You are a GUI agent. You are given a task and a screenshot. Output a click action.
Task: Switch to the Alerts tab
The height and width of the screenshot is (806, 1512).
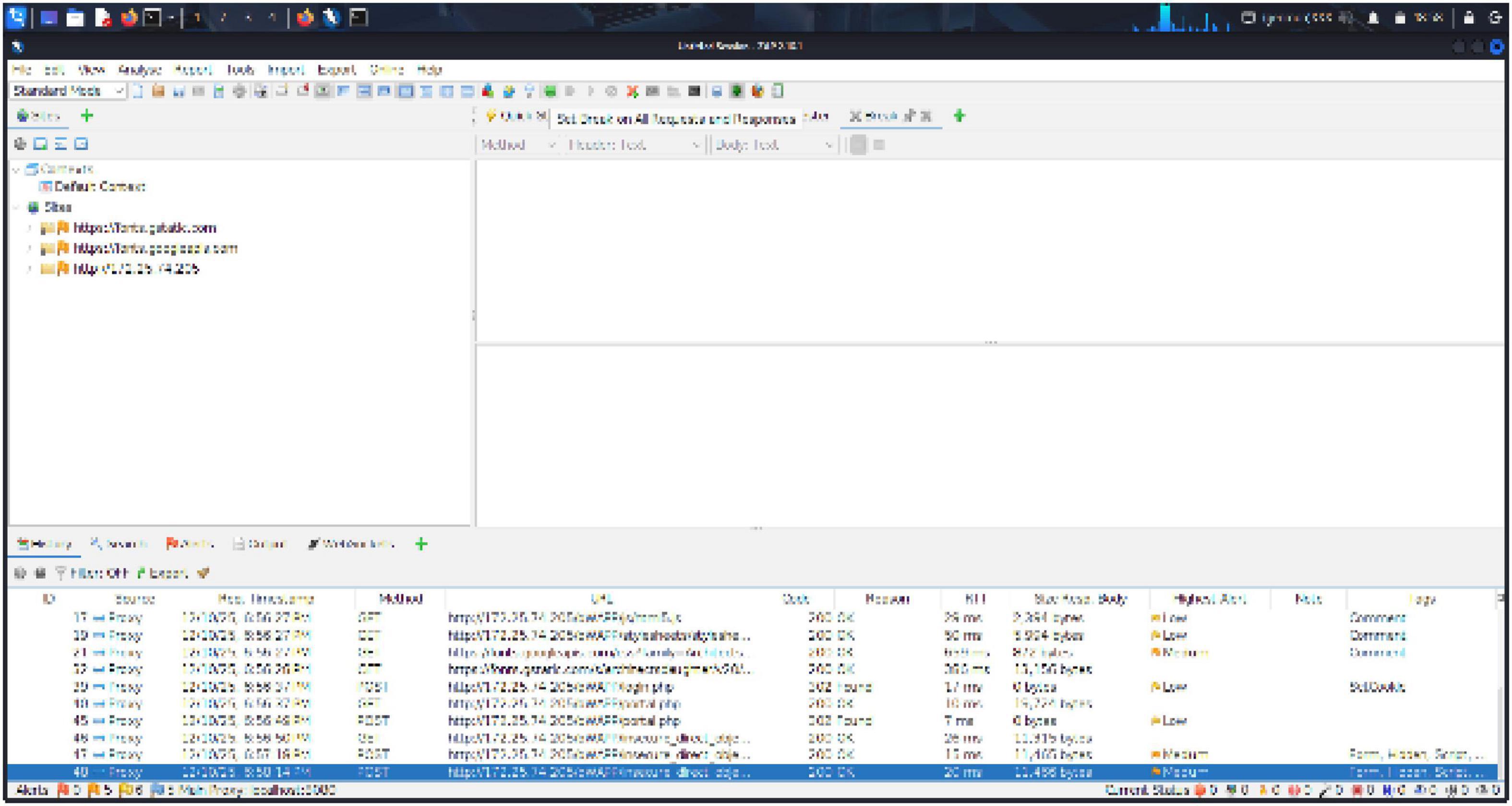point(189,544)
